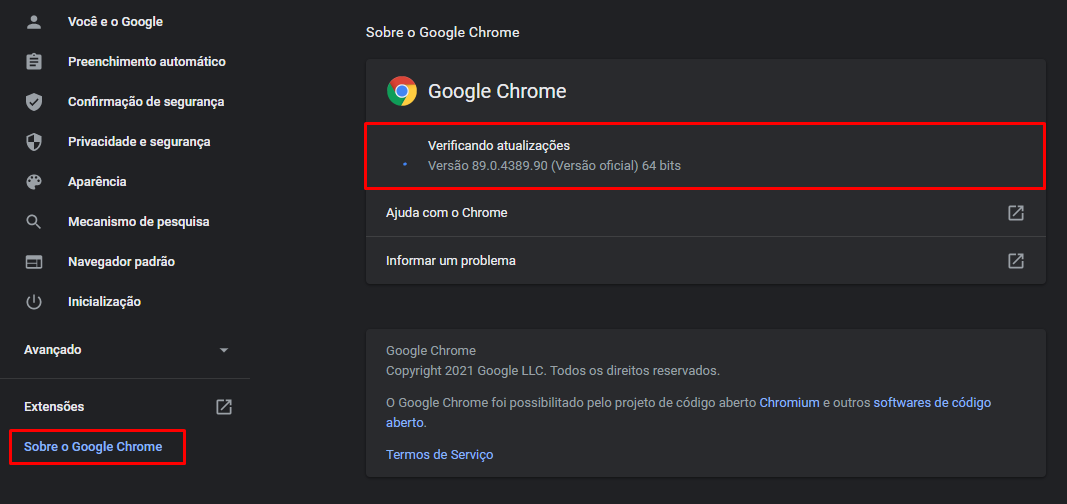Select the Extensões menu entry
The height and width of the screenshot is (504, 1067).
(x=54, y=407)
